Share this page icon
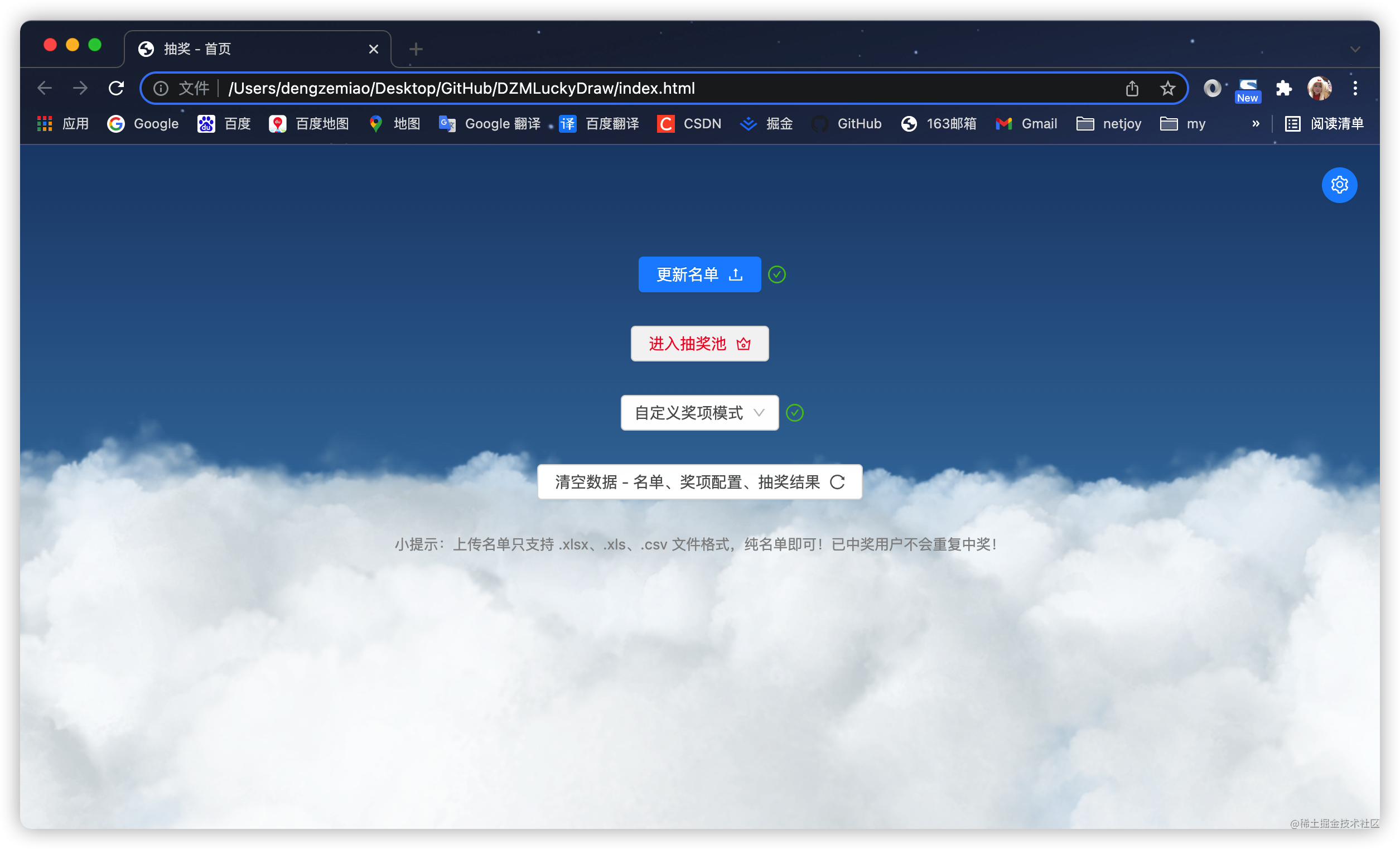This screenshot has width=1400, height=849. pos(1132,88)
